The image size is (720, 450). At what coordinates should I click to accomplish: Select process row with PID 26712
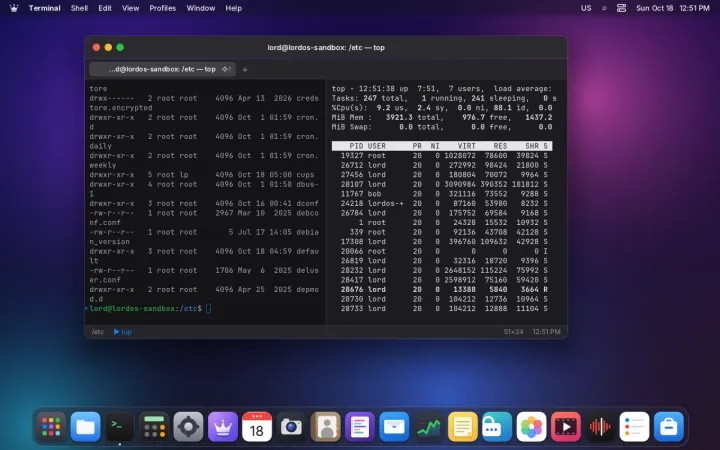click(442, 165)
